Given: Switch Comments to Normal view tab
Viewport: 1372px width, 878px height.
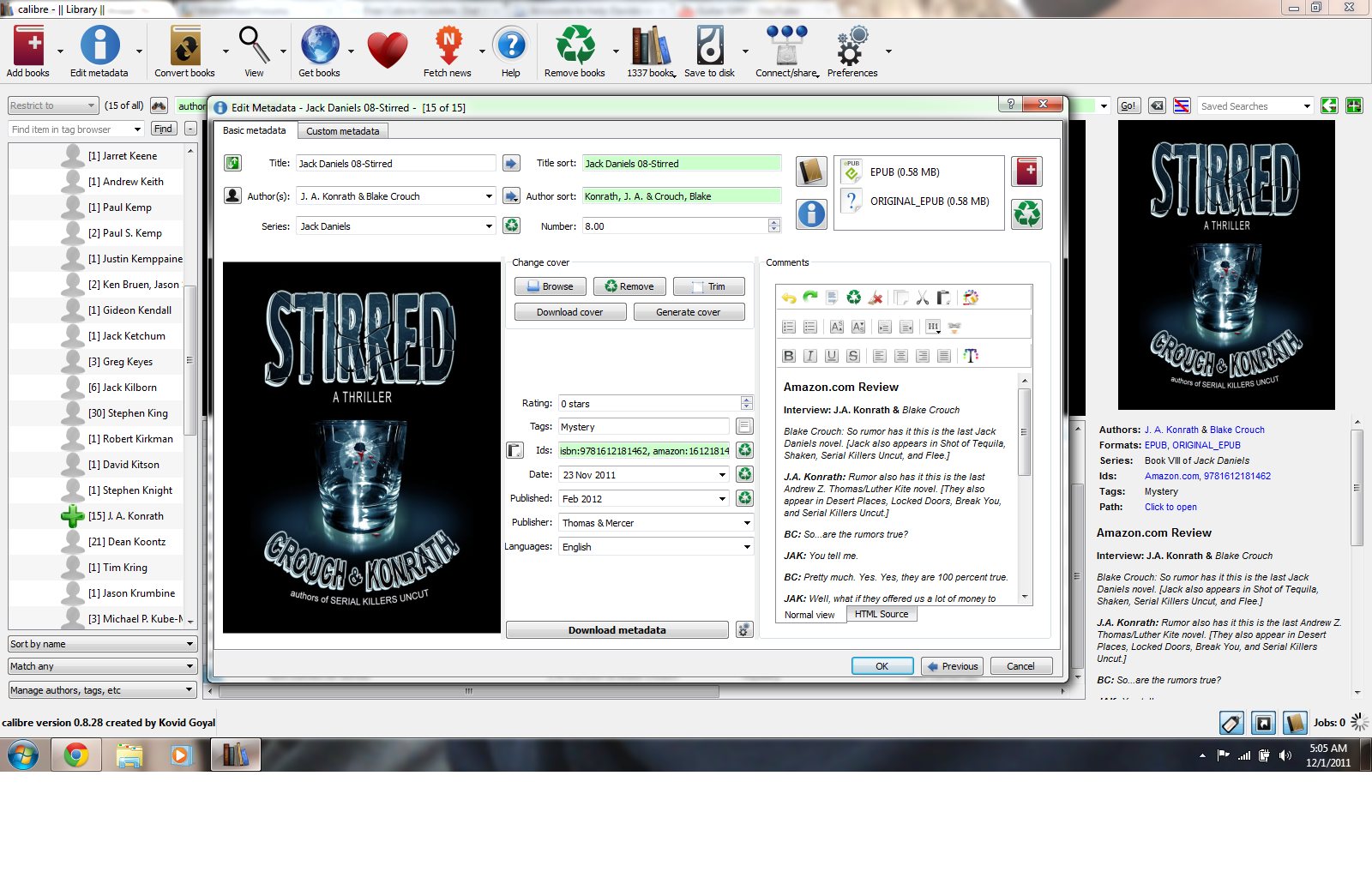Looking at the screenshot, I should 809,615.
